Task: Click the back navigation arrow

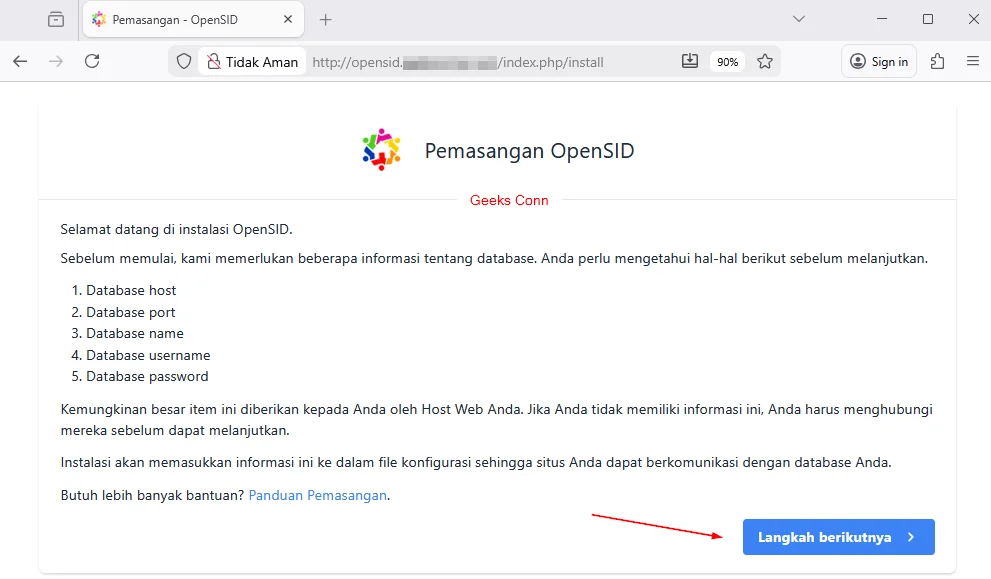Action: tap(20, 61)
